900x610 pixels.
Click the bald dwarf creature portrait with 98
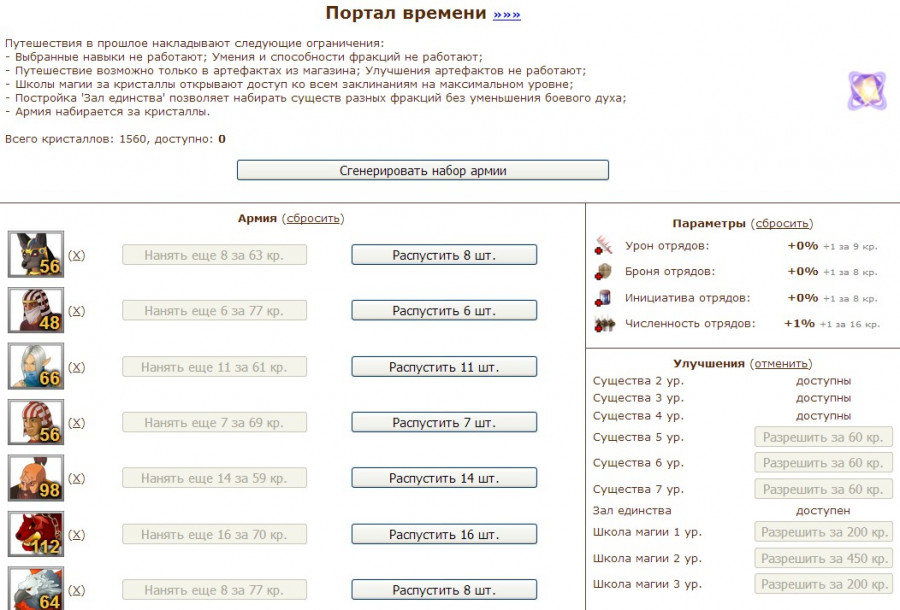36,477
